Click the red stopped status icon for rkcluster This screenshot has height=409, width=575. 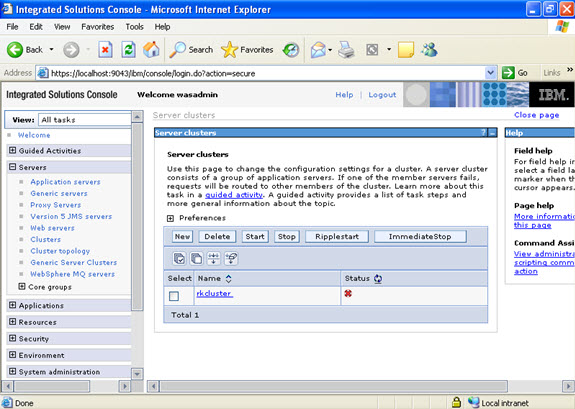point(348,293)
